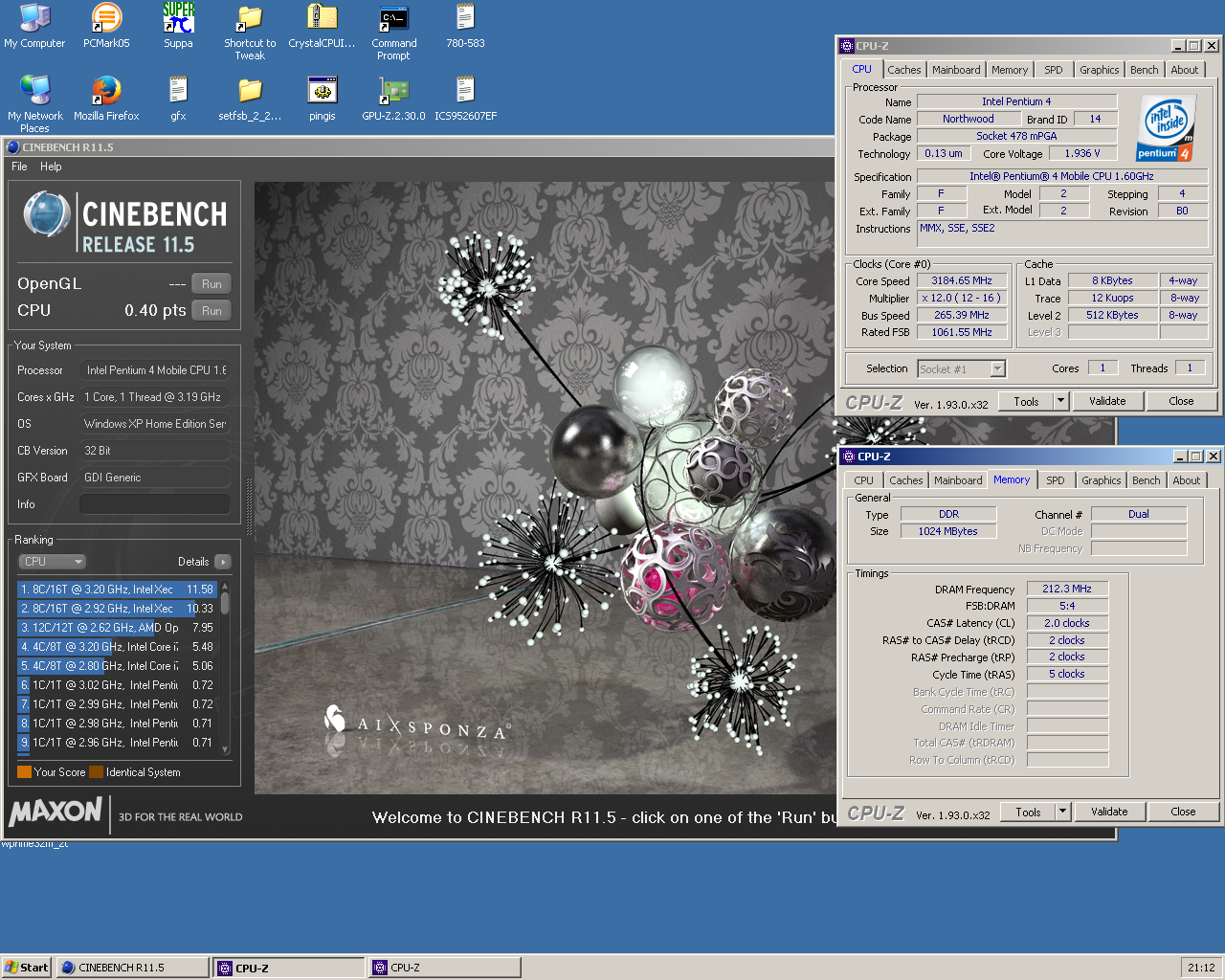Open Graphics tab in top CPU-Z
1225x980 pixels.
tap(1099, 70)
